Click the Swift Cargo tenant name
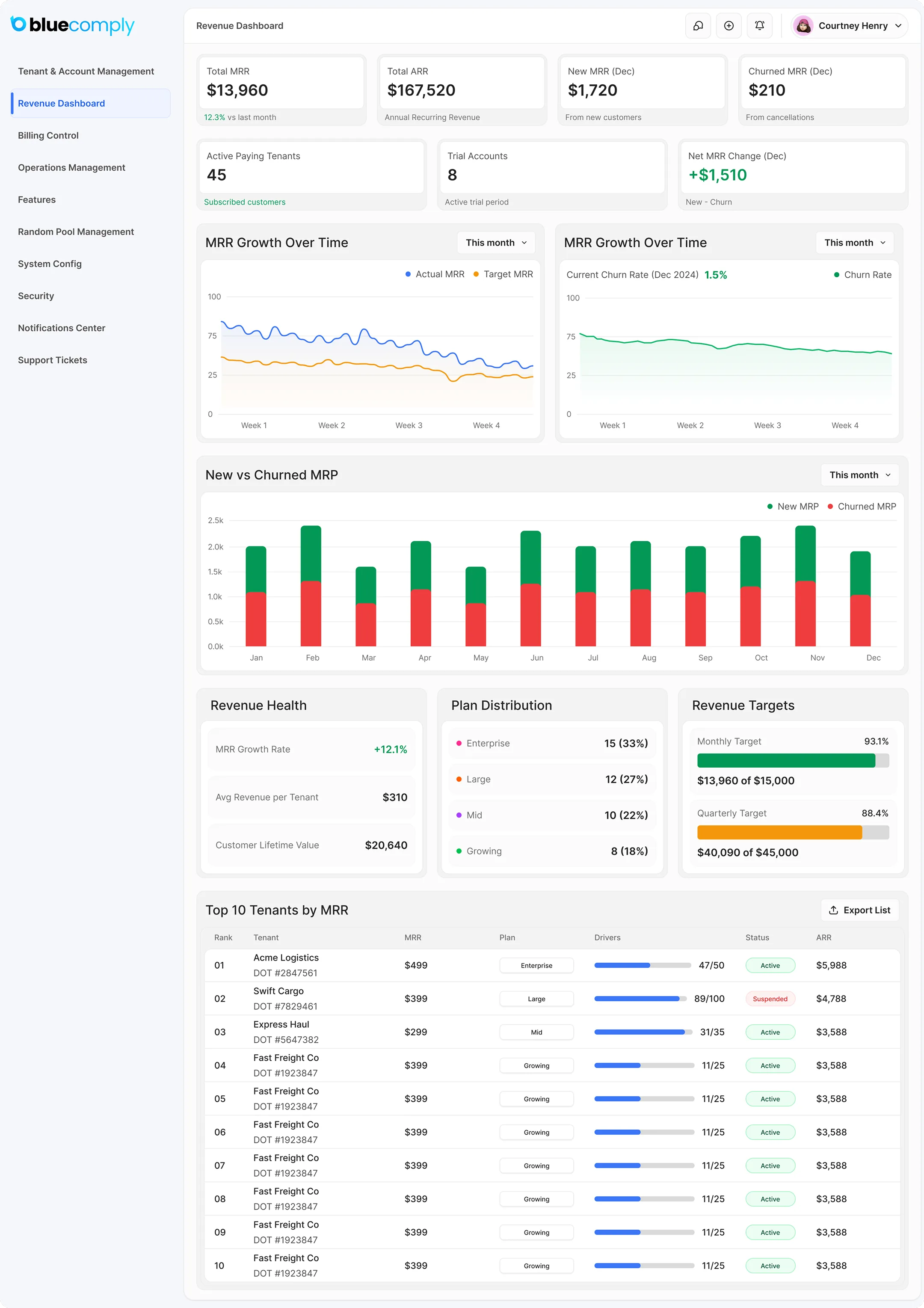924x1308 pixels. pos(278,991)
